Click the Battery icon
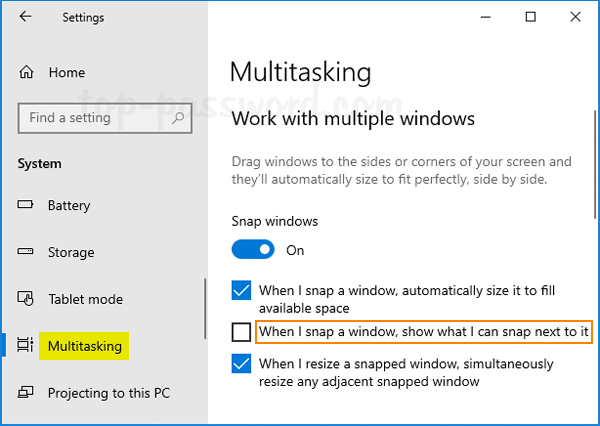The width and height of the screenshot is (600, 426). tap(26, 206)
